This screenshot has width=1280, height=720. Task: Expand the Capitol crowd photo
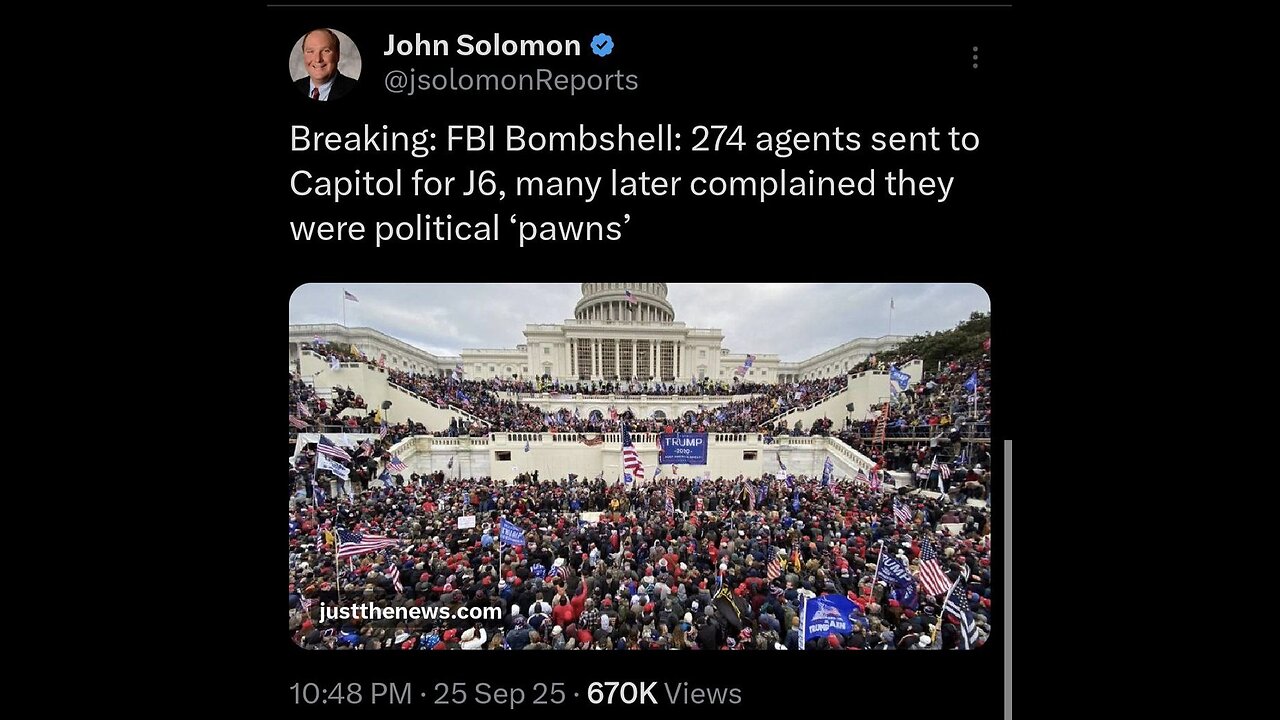640,466
